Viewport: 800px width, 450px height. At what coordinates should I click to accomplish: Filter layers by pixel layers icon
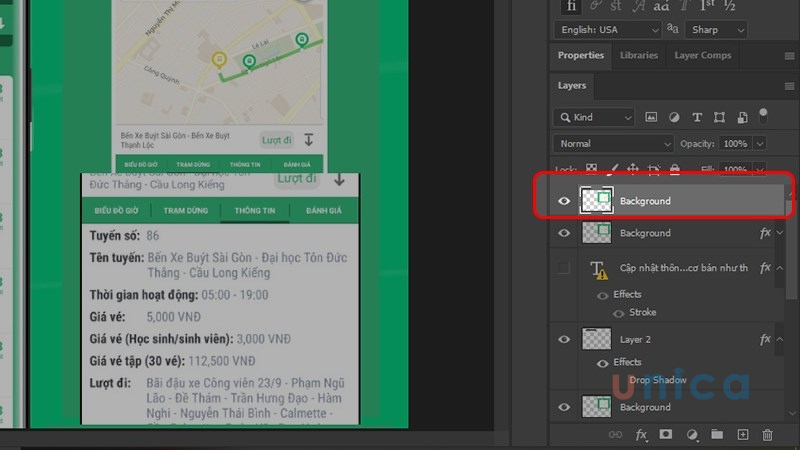pyautogui.click(x=651, y=117)
